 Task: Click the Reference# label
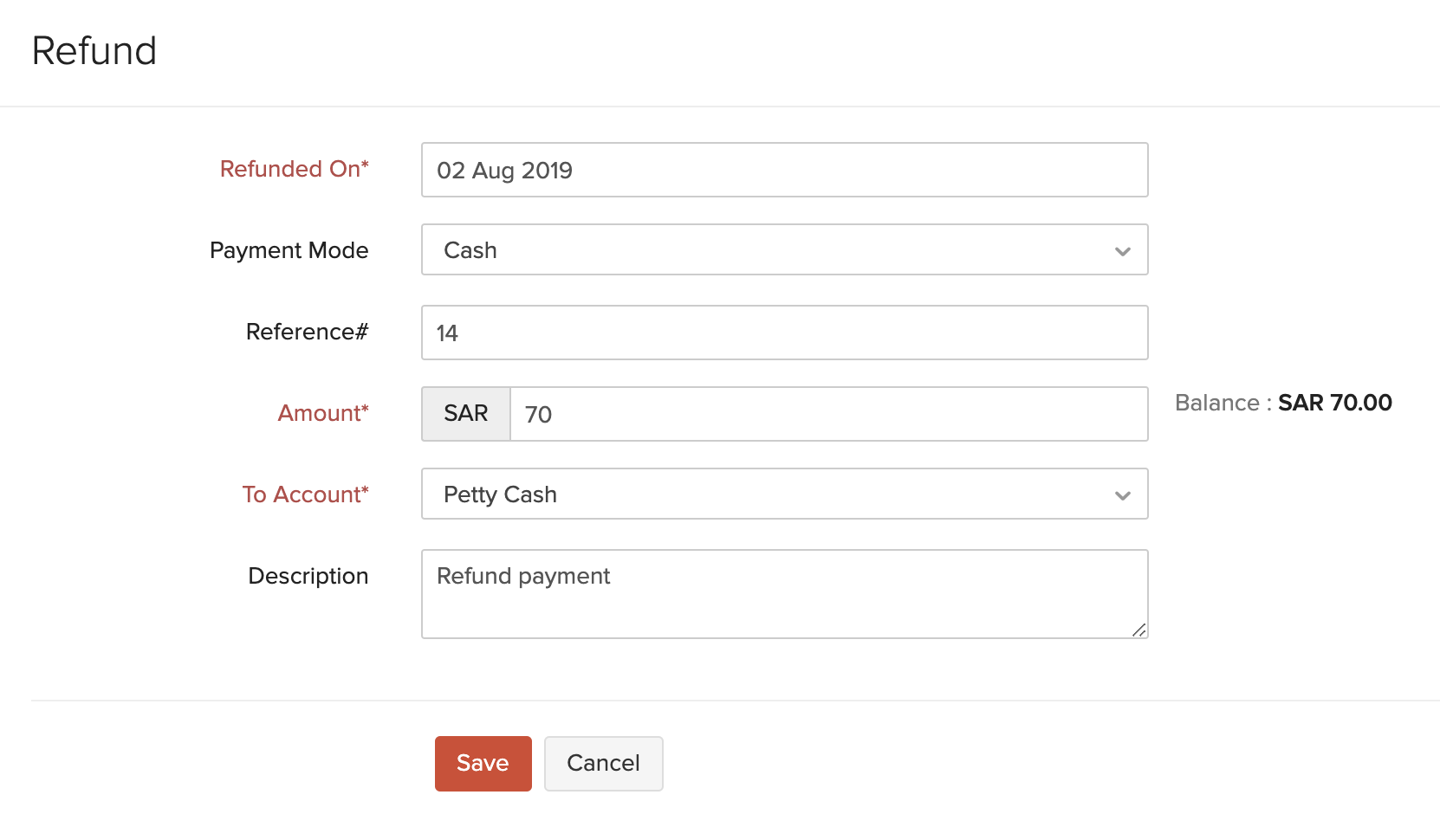308,332
